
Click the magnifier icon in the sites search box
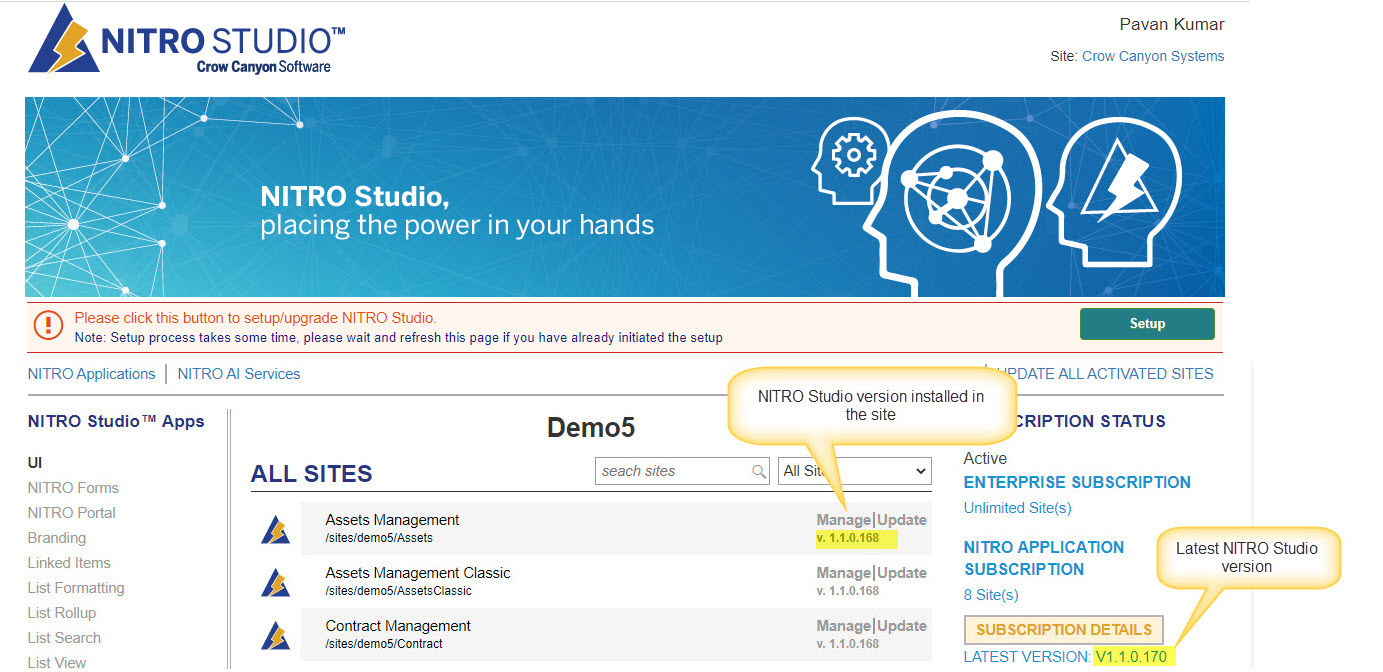[759, 471]
